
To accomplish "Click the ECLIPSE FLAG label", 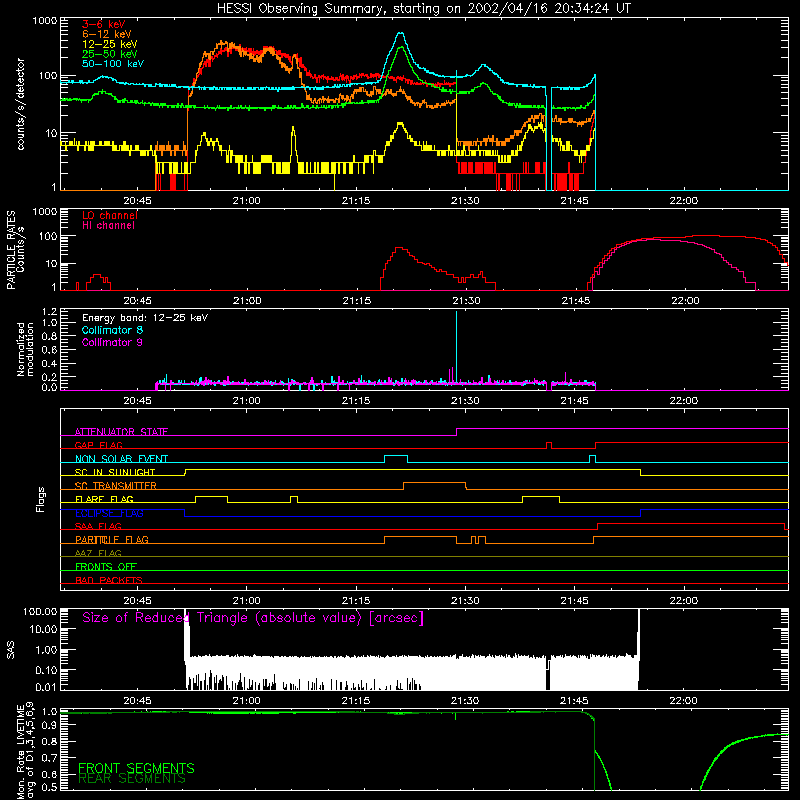I will (x=109, y=513).
